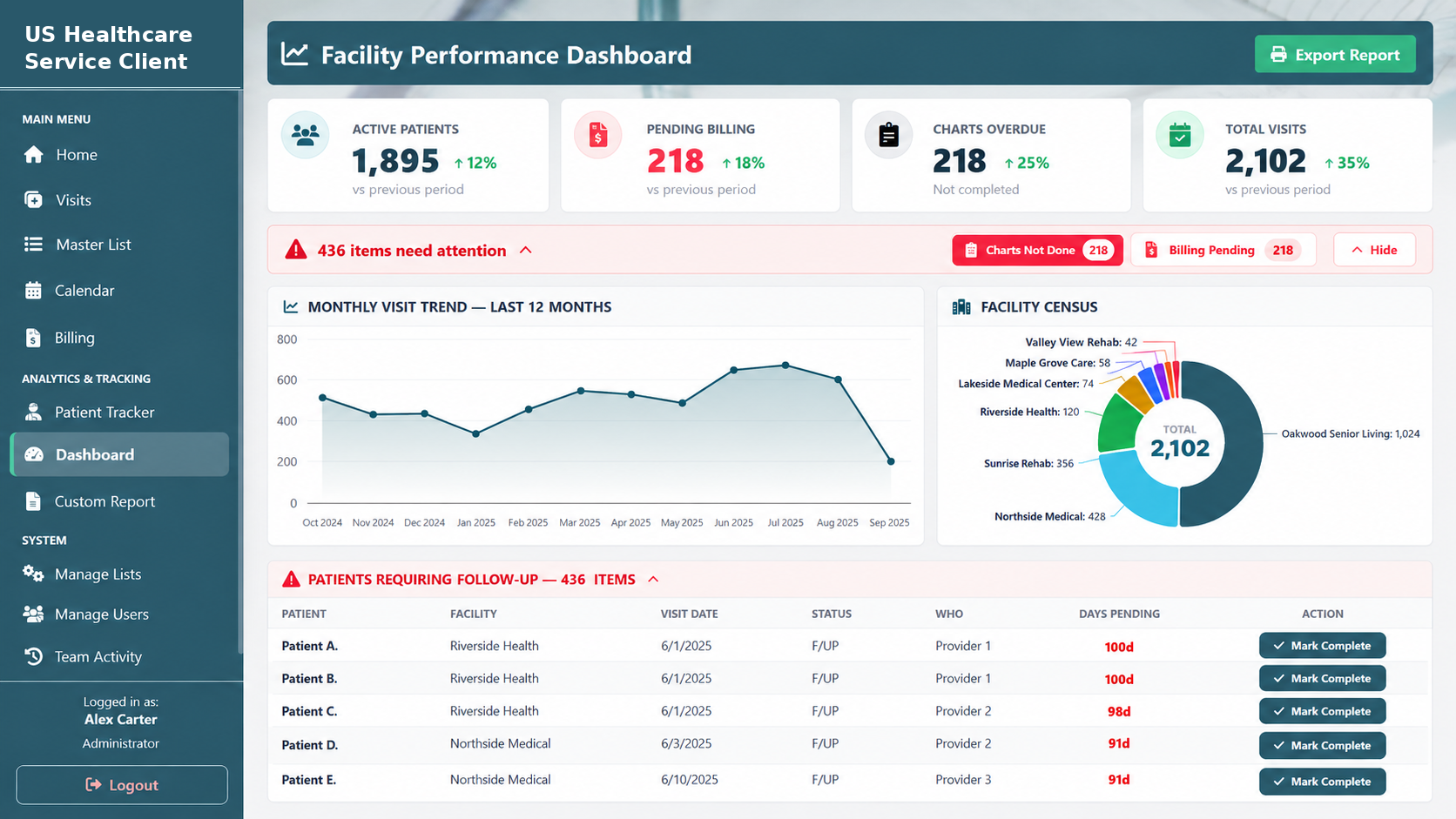The width and height of the screenshot is (1456, 819).
Task: Click the printer icon in Export Report
Action: pyautogui.click(x=1278, y=55)
